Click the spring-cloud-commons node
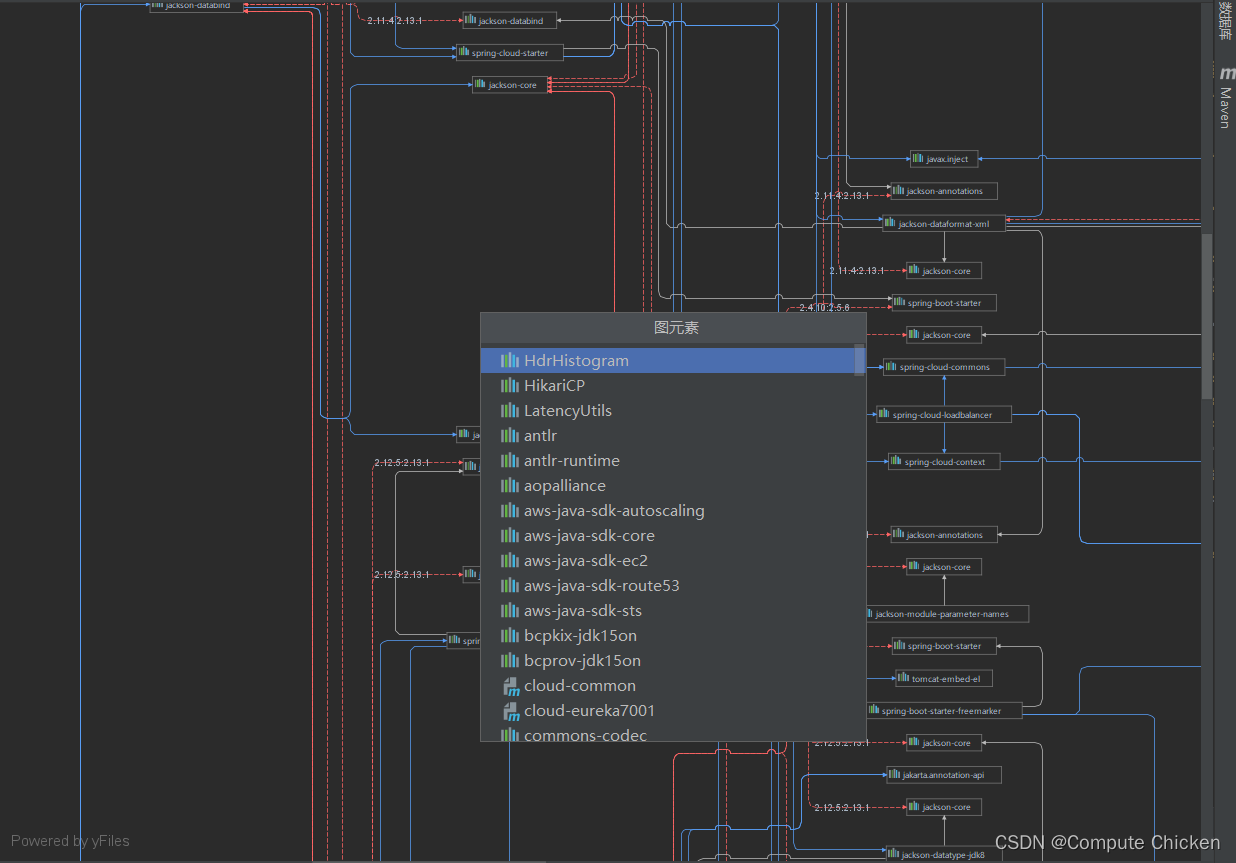Screen dimensions: 1236x863 (942, 366)
